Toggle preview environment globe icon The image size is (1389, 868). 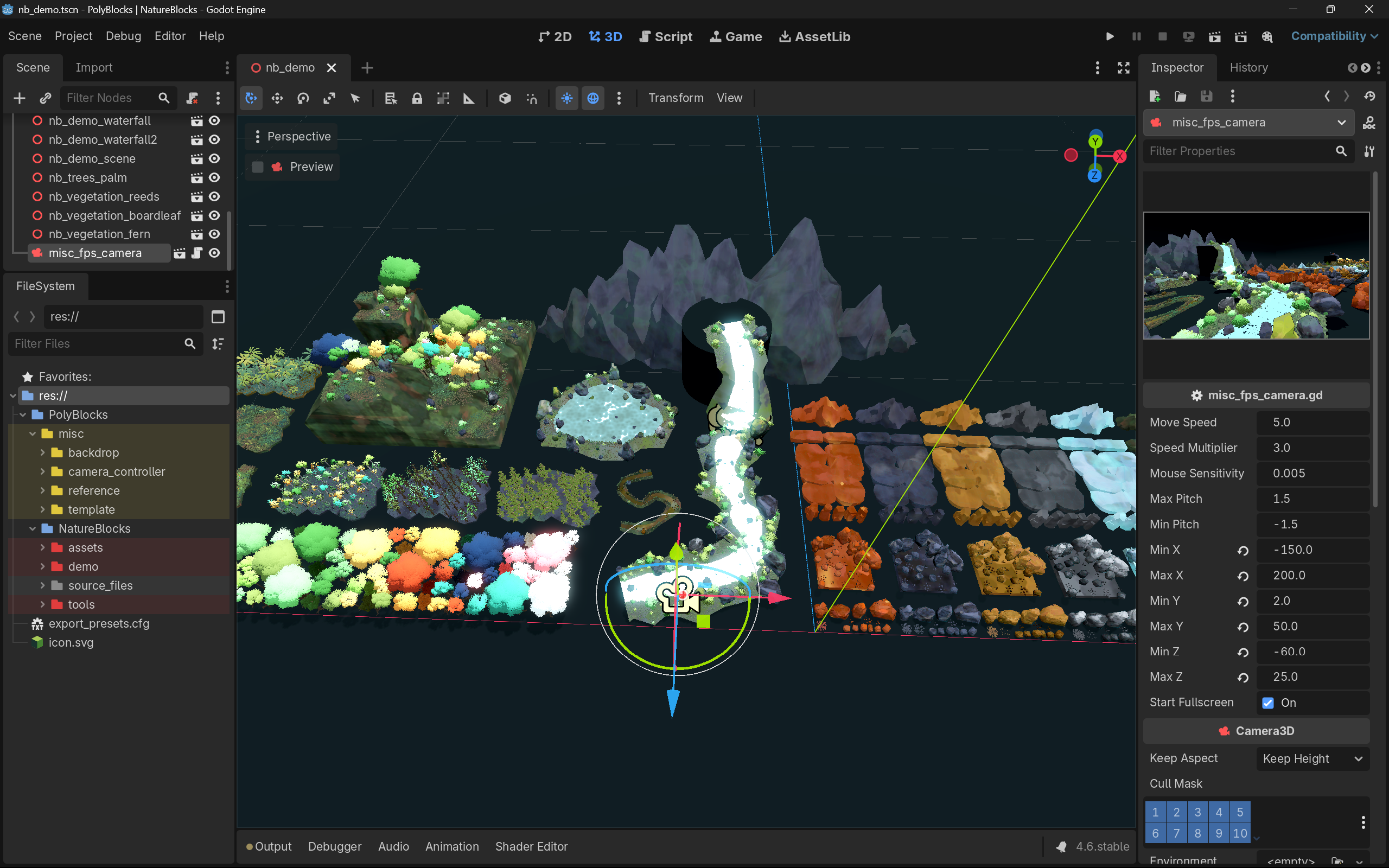coord(593,98)
